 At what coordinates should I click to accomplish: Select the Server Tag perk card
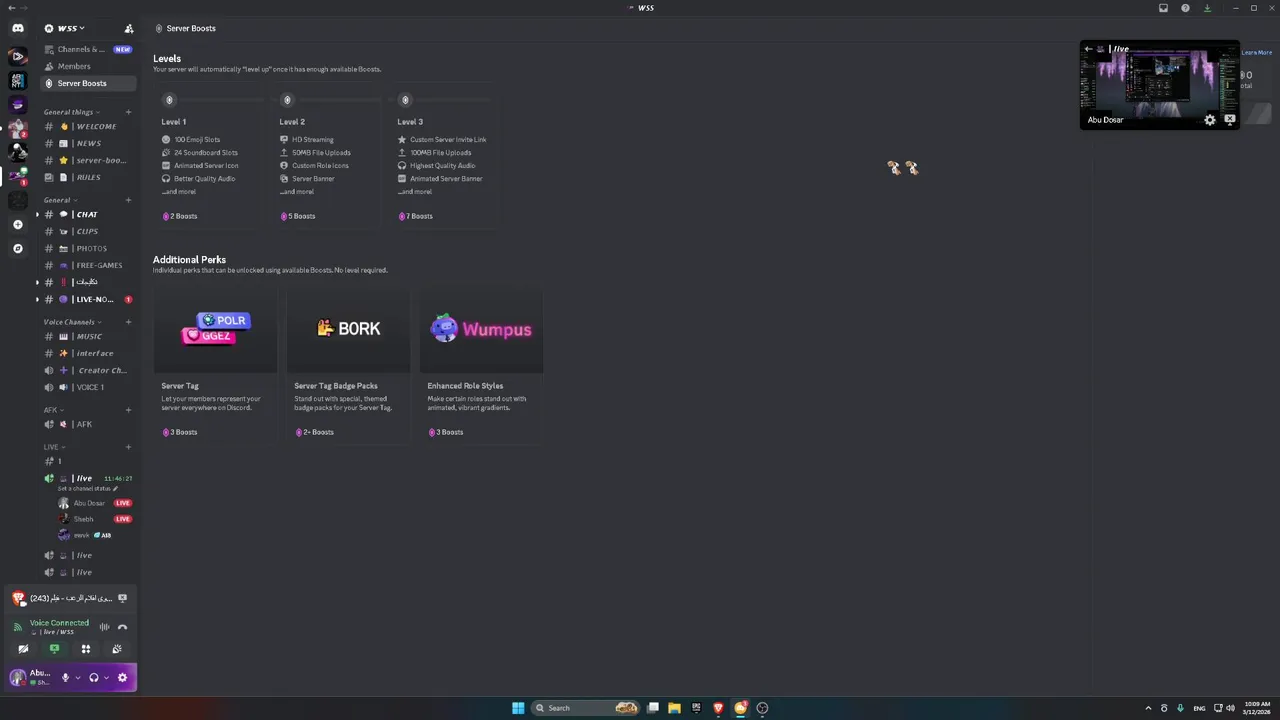click(x=215, y=367)
